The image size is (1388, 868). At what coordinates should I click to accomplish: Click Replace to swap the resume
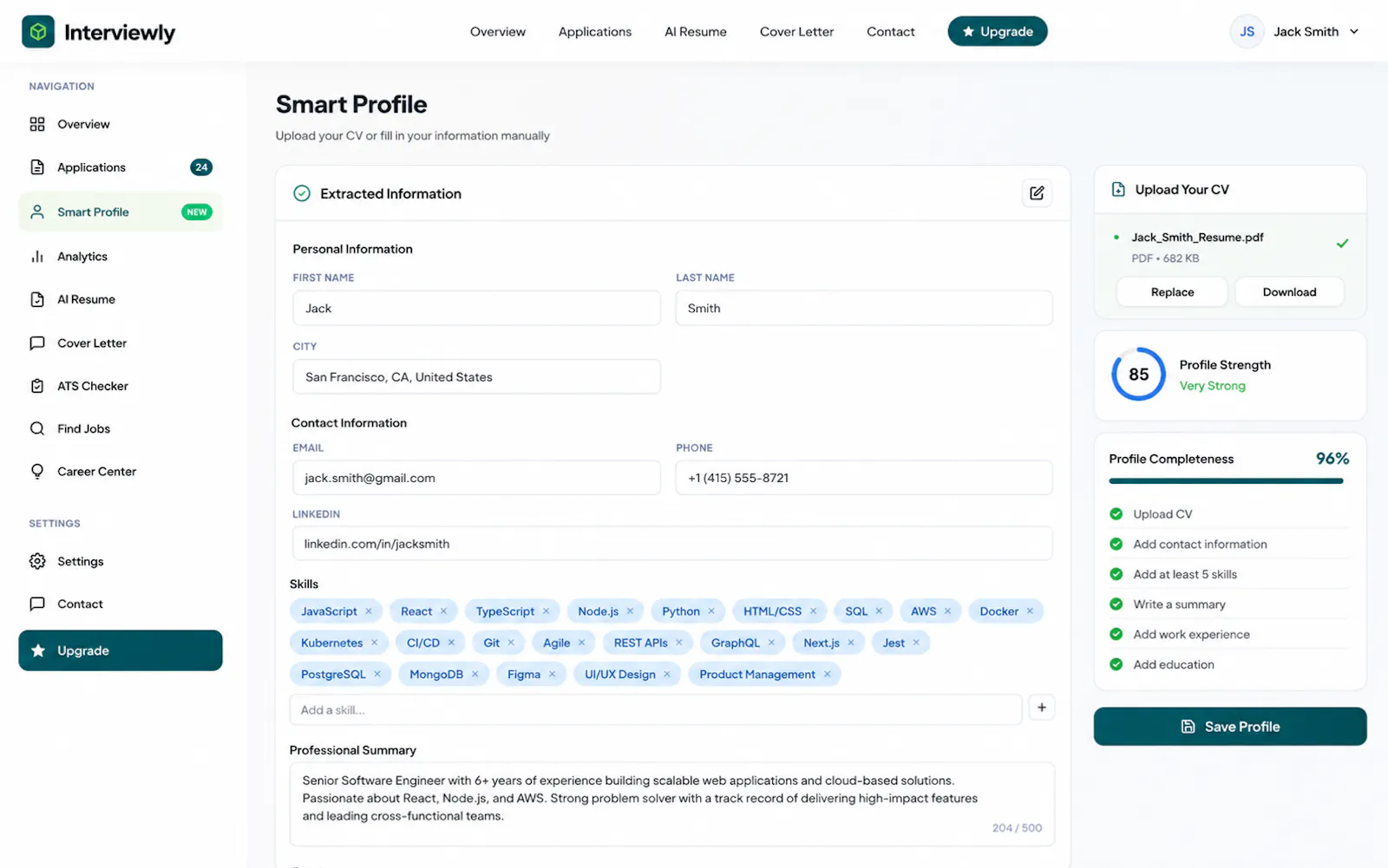point(1172,292)
